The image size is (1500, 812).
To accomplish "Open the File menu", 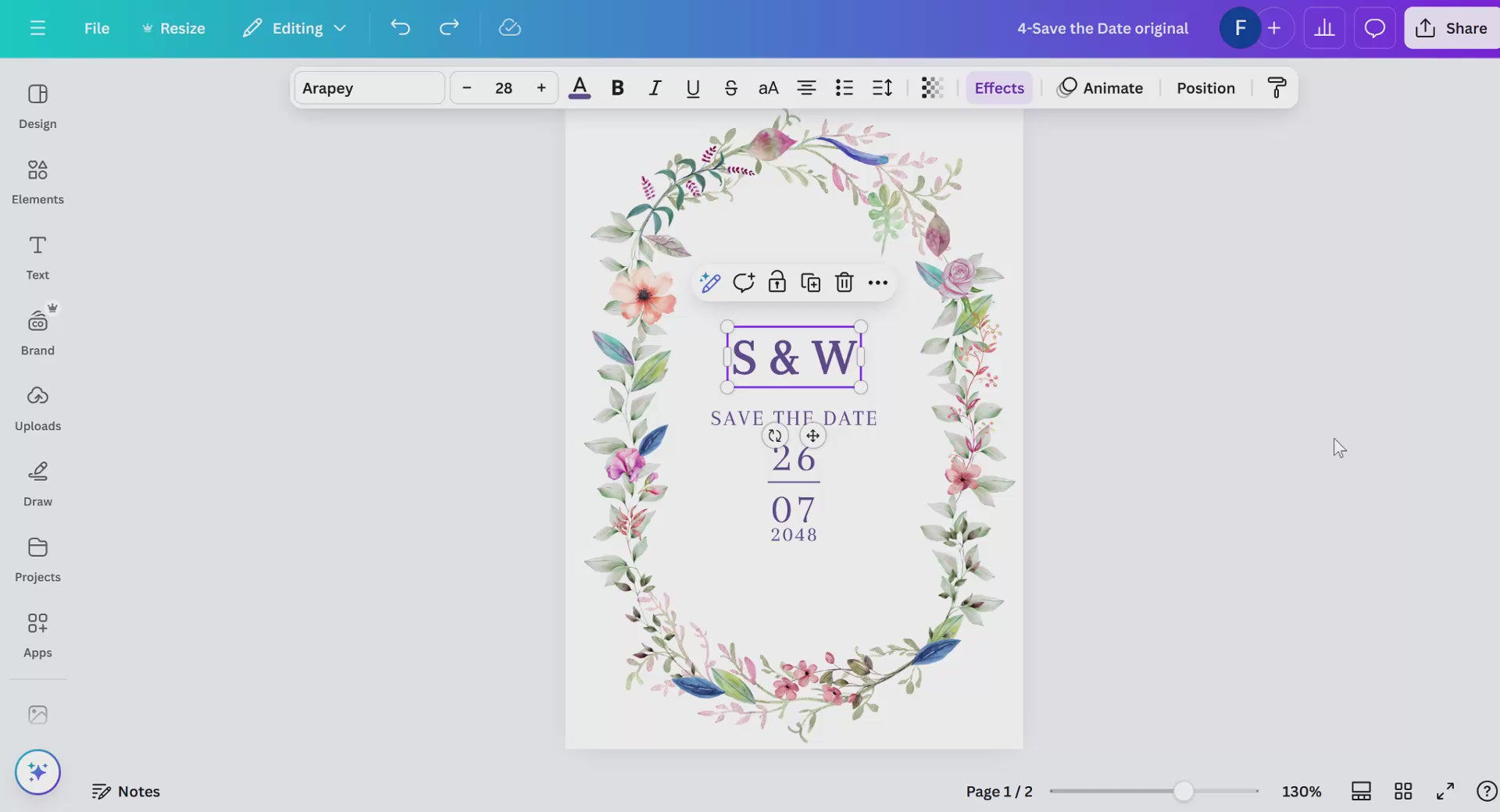I will click(97, 28).
